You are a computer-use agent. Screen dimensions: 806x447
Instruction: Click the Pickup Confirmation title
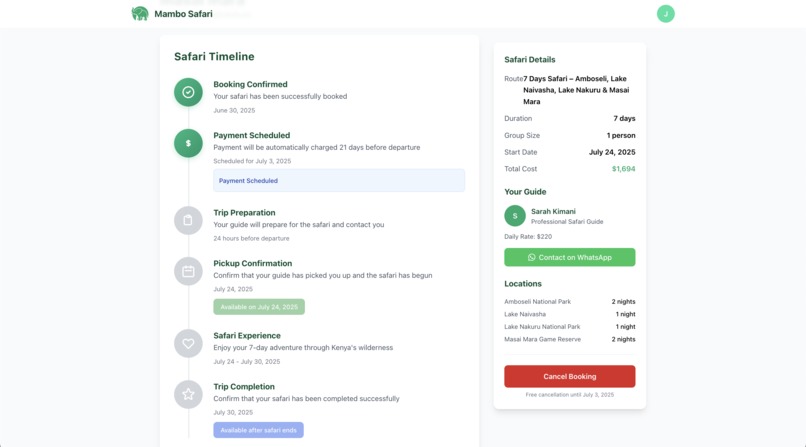[x=252, y=264]
